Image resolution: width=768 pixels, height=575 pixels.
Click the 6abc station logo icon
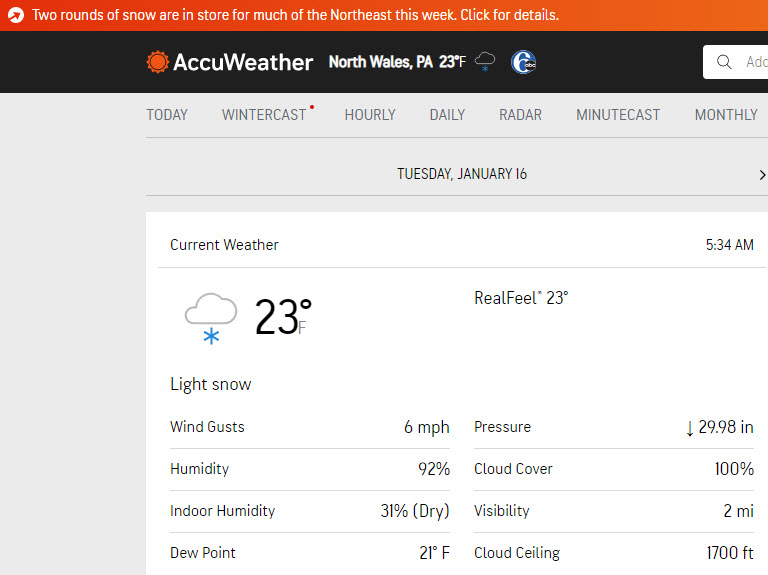[x=524, y=62]
